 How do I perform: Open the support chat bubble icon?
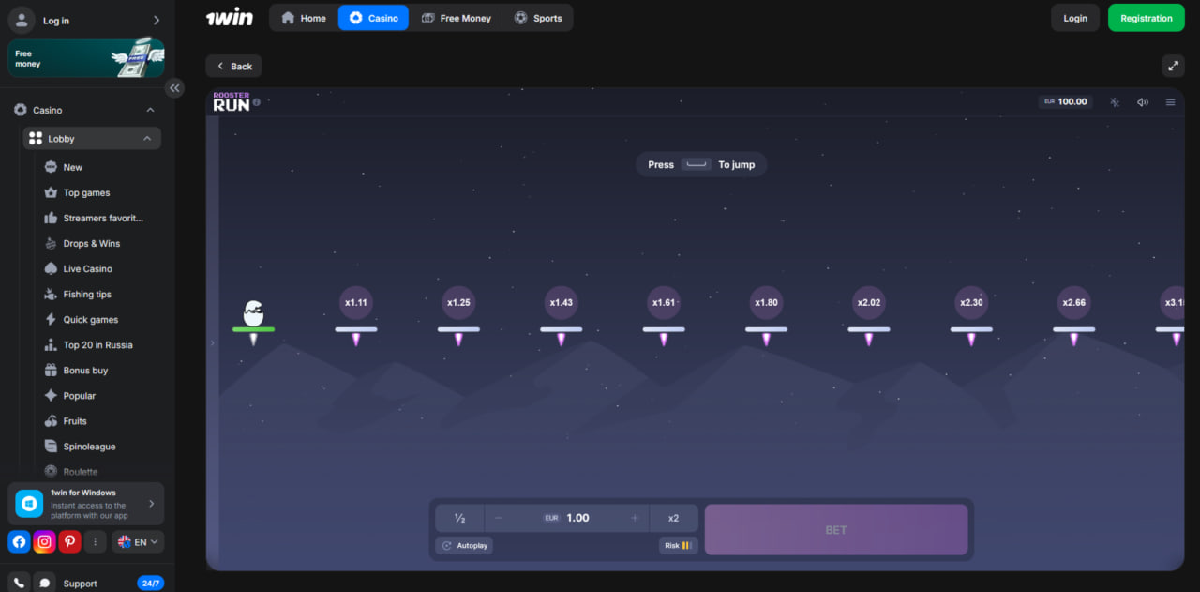coord(44,582)
